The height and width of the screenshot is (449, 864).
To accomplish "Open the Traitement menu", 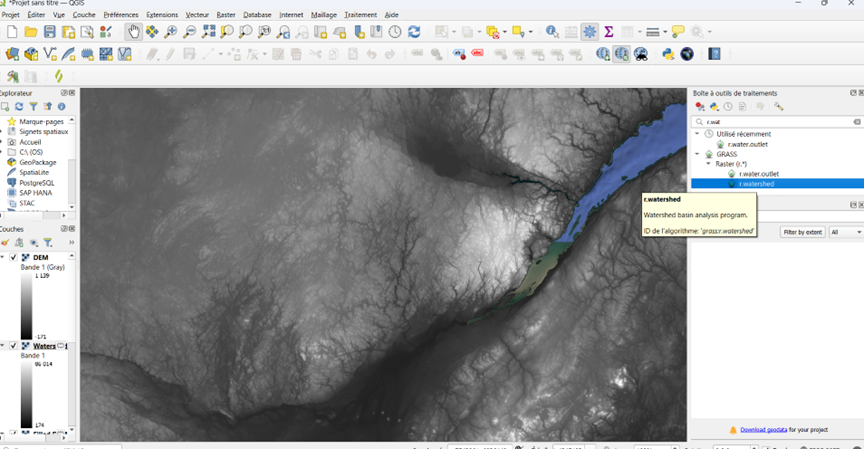I will (360, 15).
